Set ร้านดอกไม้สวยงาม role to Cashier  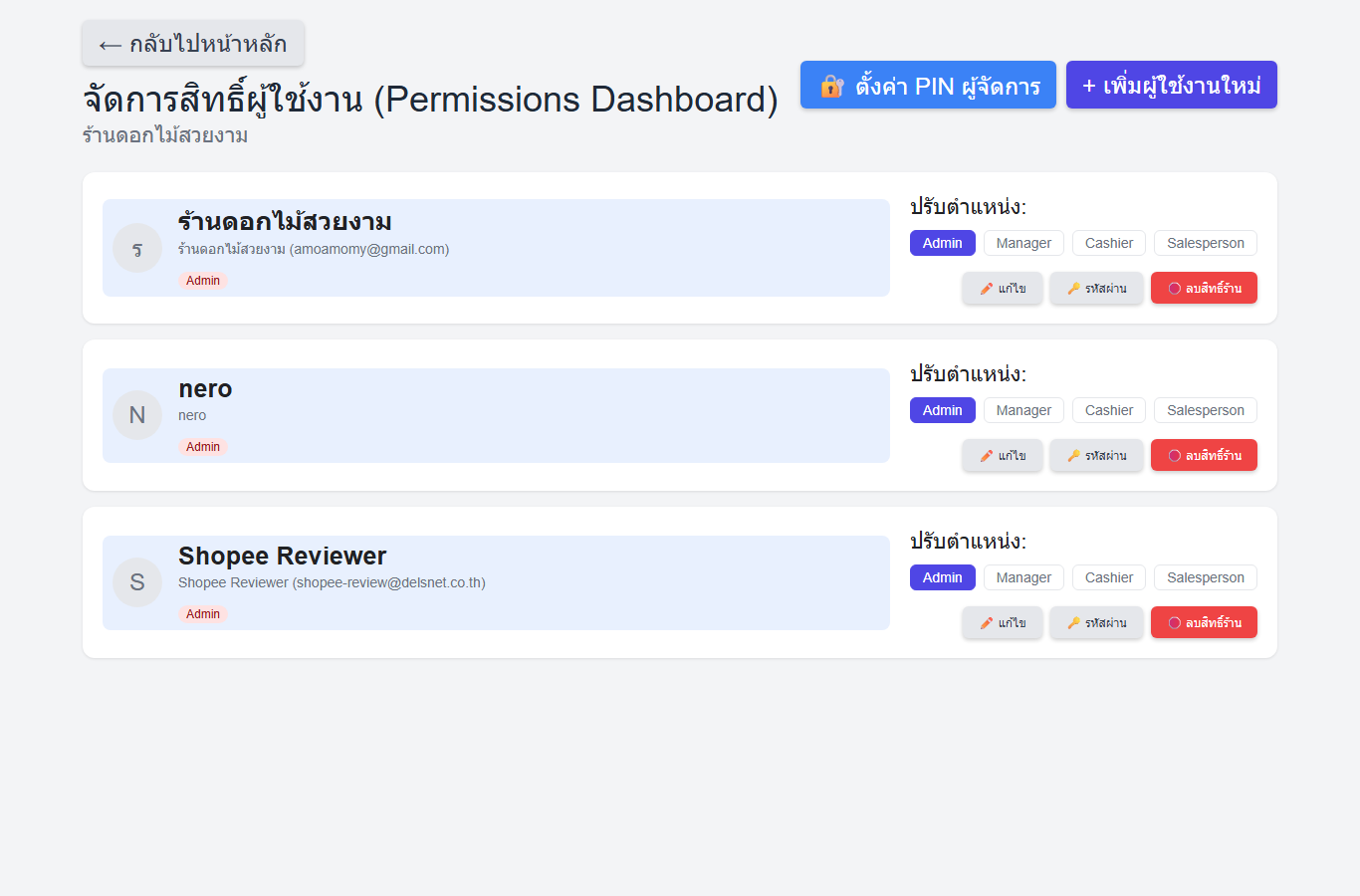point(1109,243)
